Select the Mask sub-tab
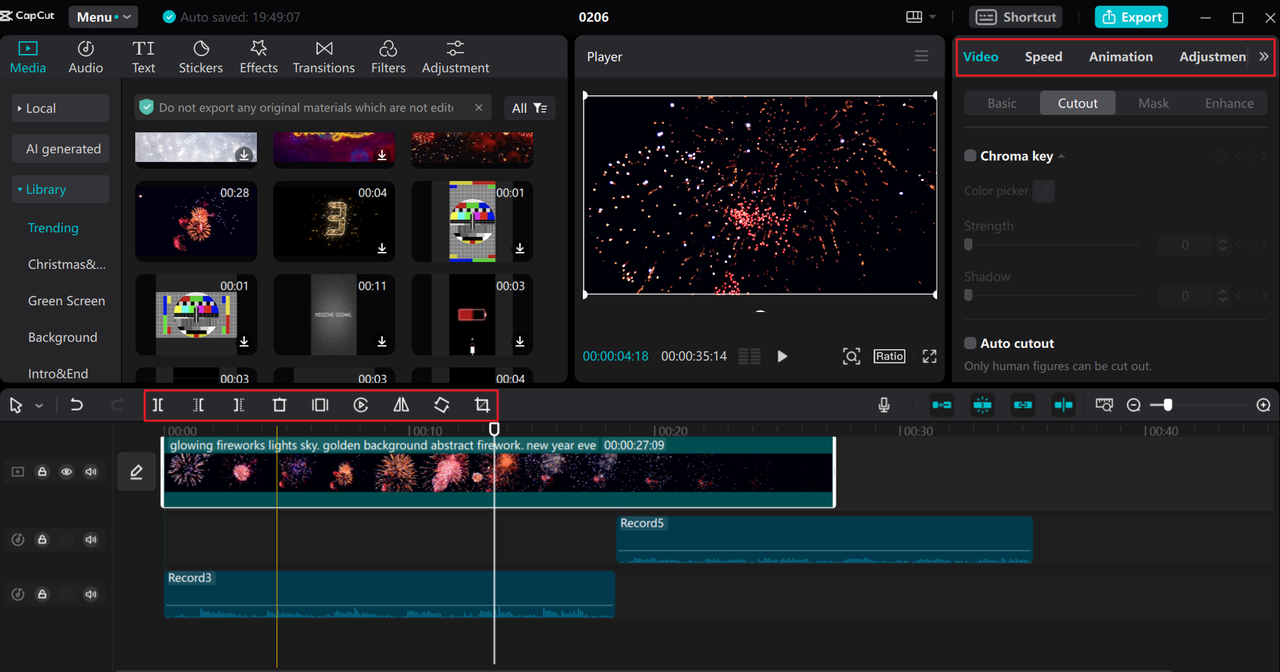The image size is (1280, 672). 1153,103
